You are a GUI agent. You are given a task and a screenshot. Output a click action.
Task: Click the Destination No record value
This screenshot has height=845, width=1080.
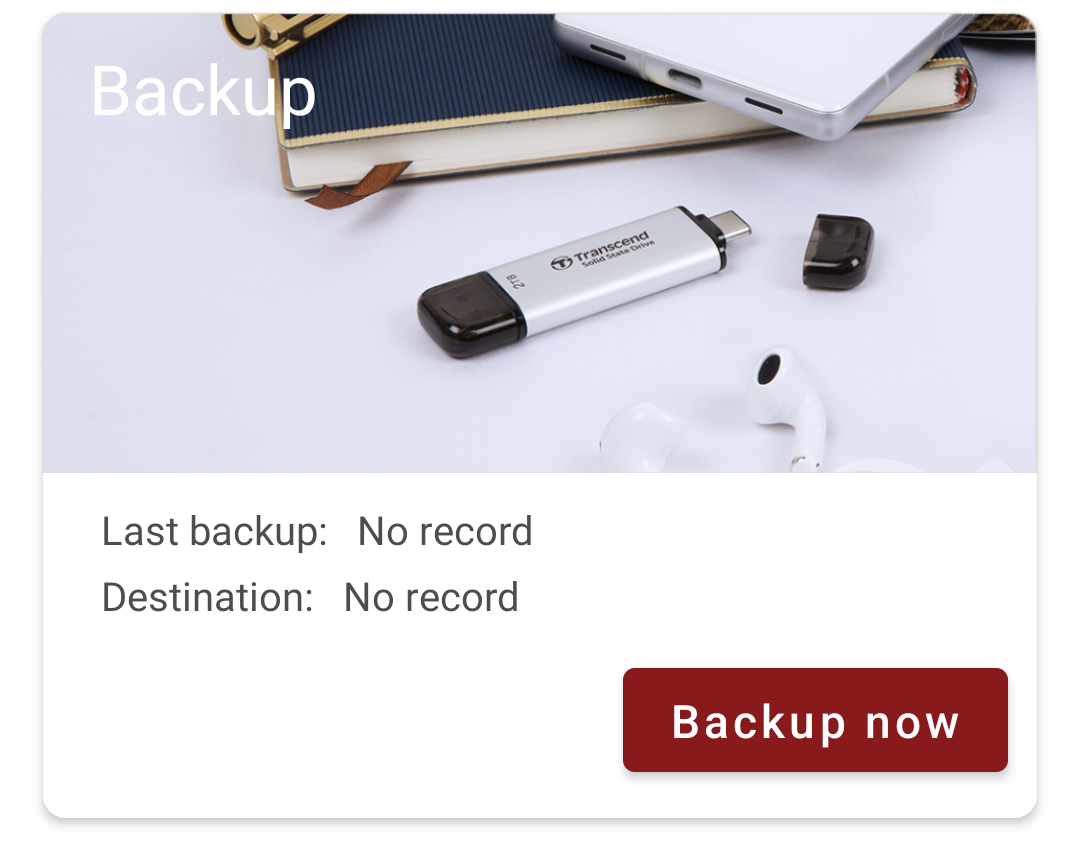pos(431,597)
